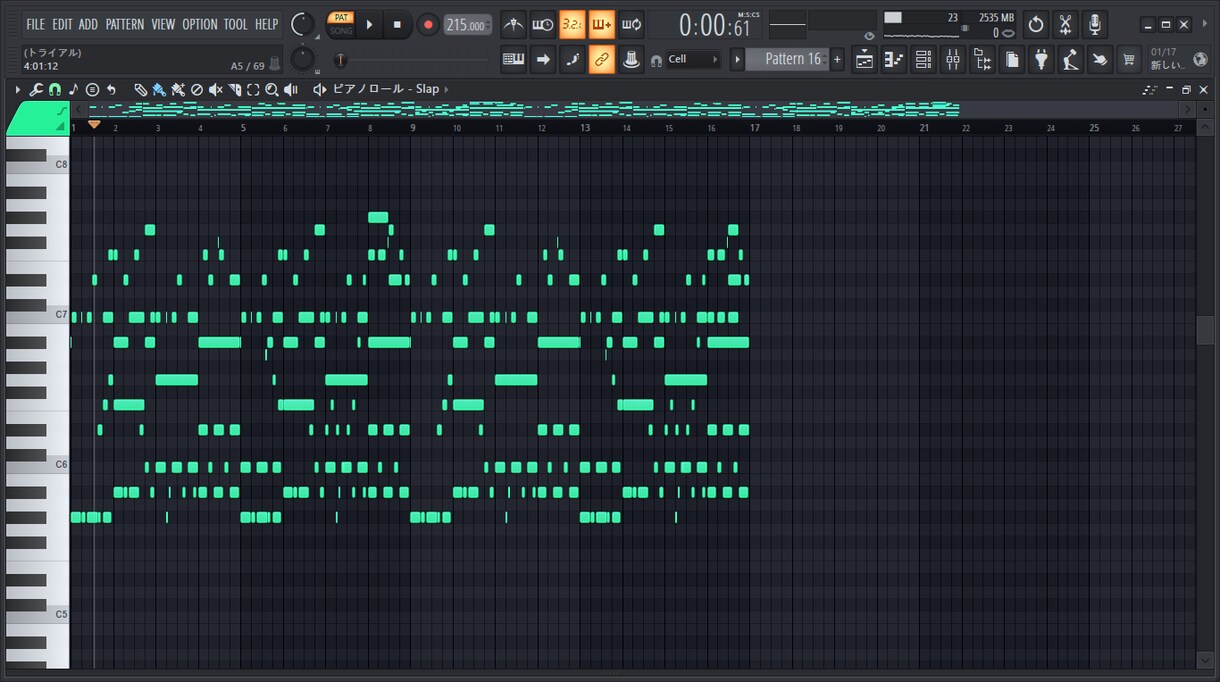
Task: Toggle the metronome
Action: click(513, 24)
